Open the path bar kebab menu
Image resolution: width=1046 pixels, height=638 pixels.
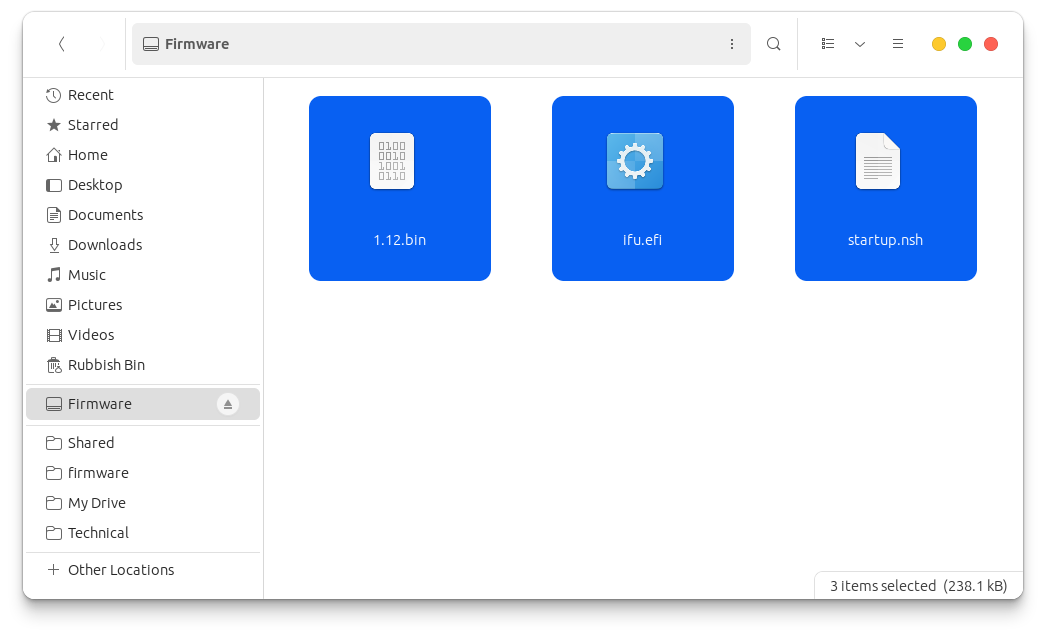pyautogui.click(x=732, y=44)
